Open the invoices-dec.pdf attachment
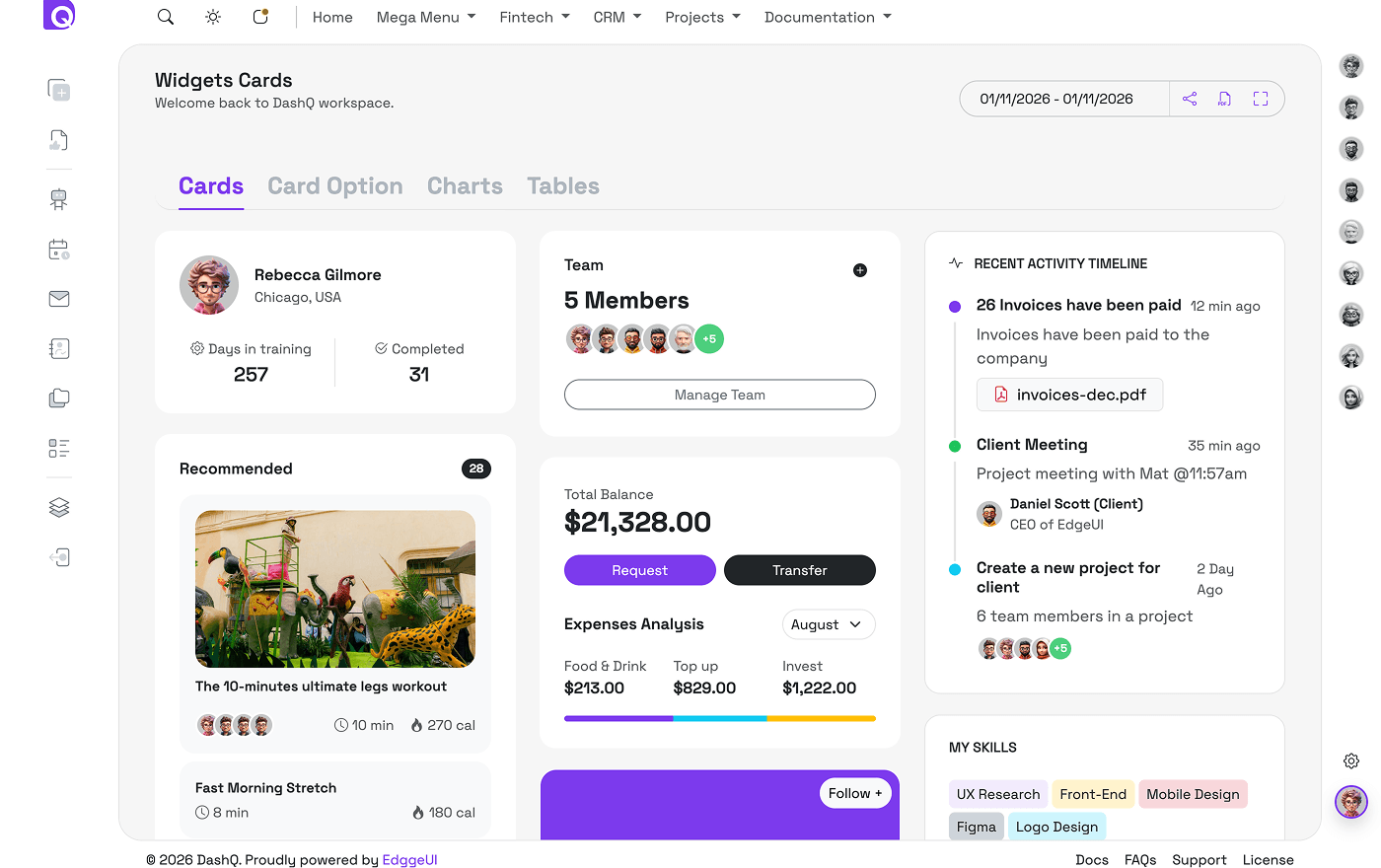 pos(1069,394)
